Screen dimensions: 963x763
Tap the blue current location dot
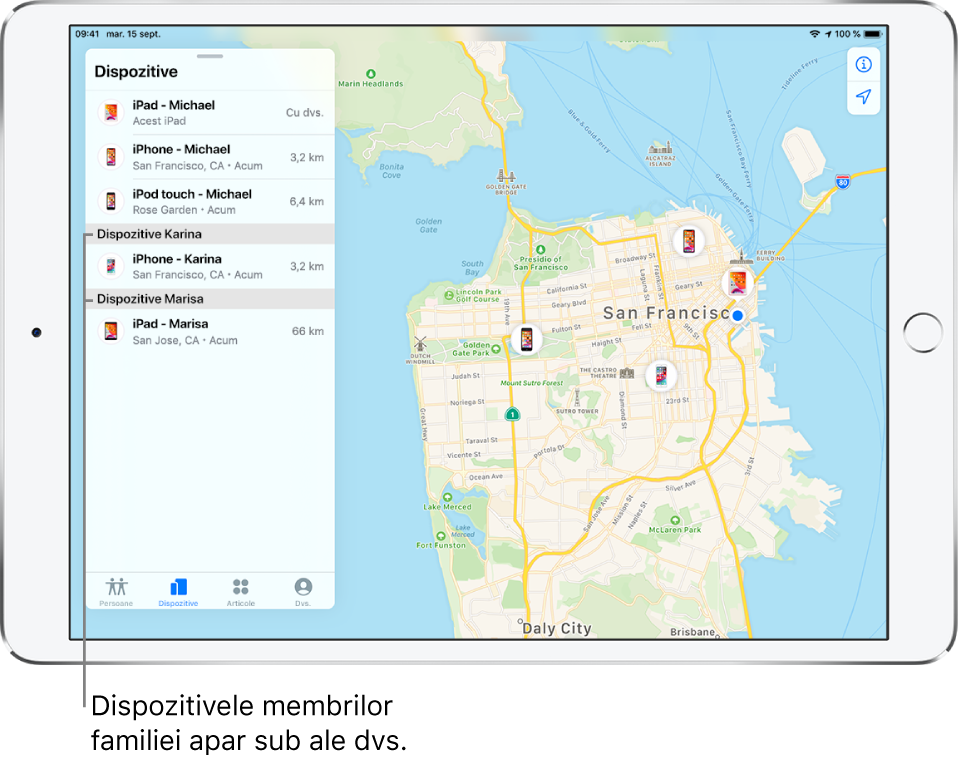[x=738, y=315]
